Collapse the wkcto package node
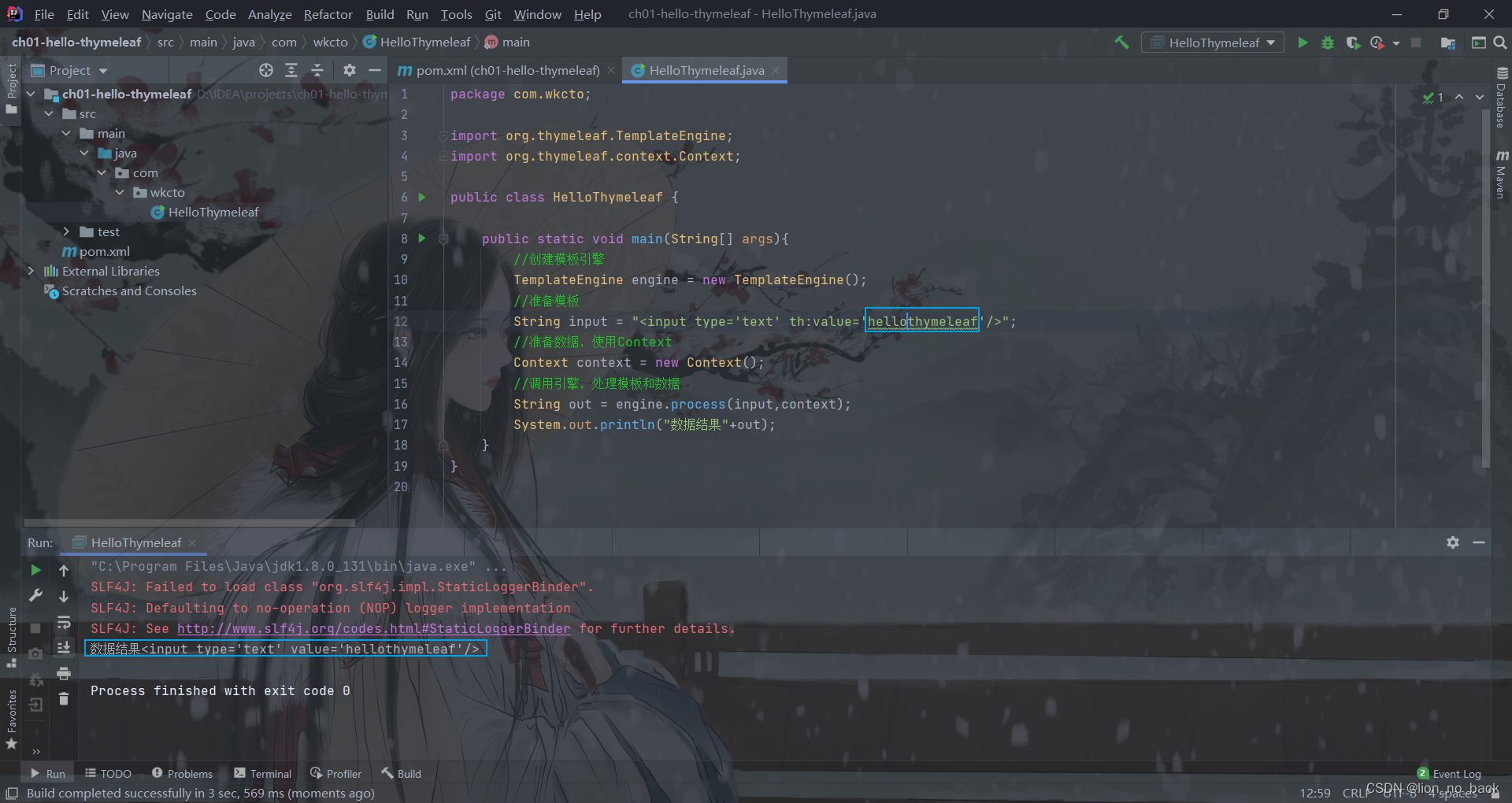 [120, 192]
